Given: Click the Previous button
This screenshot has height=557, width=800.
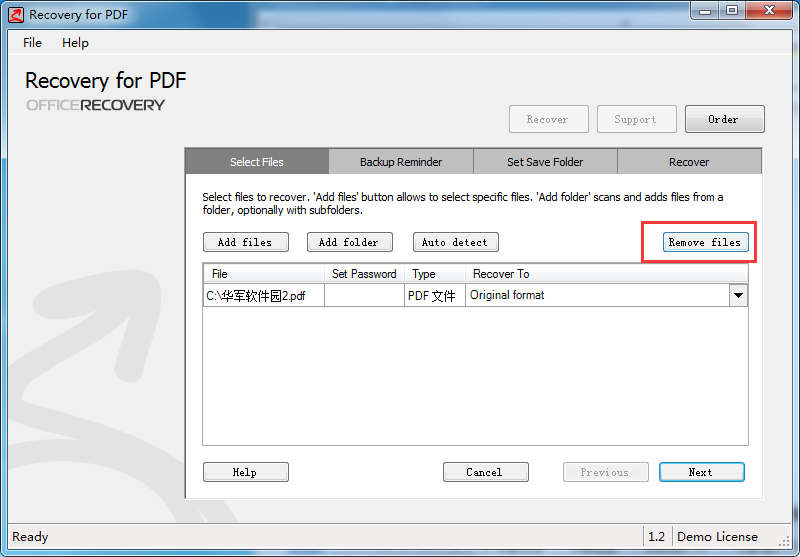Looking at the screenshot, I should click(606, 472).
